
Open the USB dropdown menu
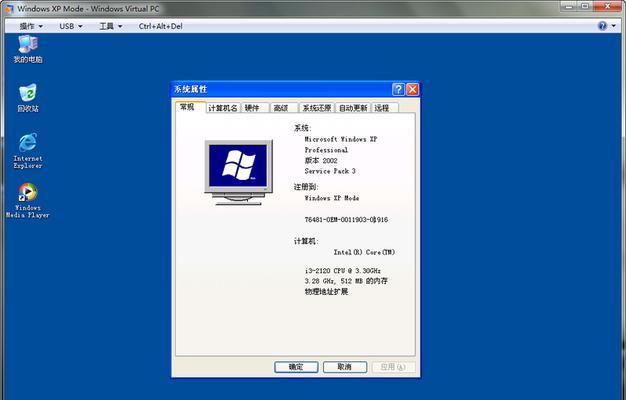(x=71, y=26)
